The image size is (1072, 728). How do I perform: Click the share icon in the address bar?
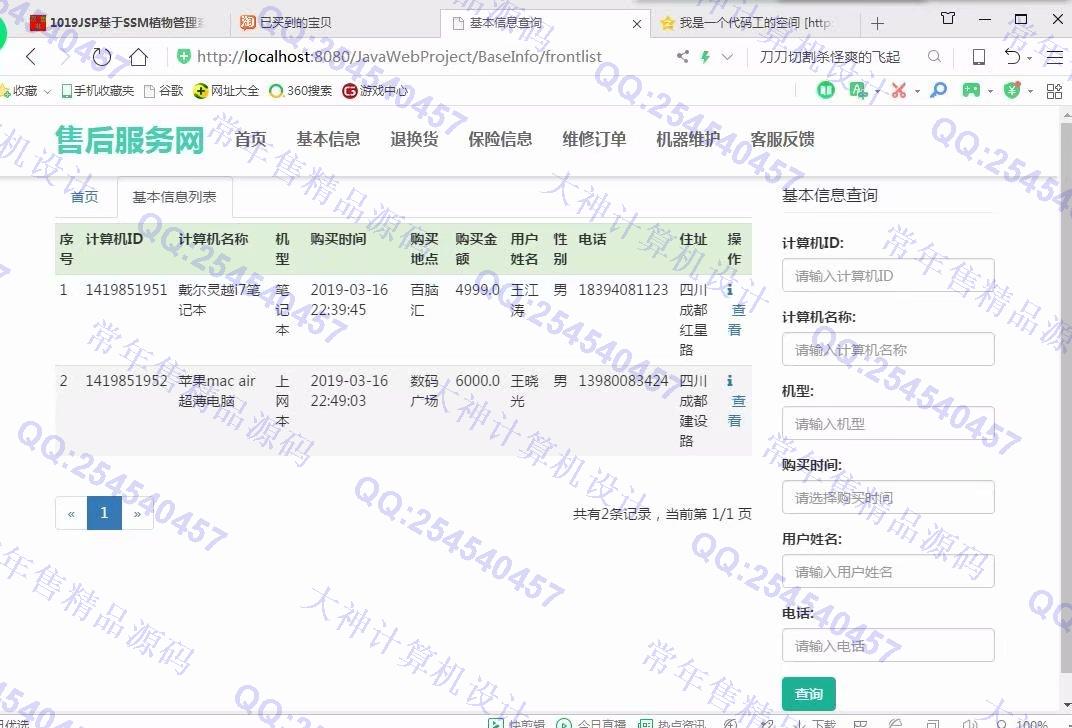click(x=682, y=57)
